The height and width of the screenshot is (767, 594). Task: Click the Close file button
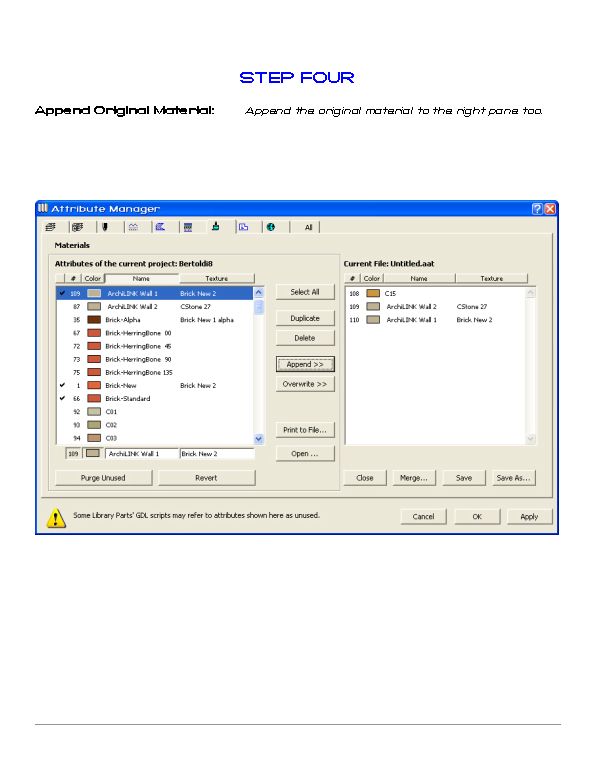click(x=365, y=478)
